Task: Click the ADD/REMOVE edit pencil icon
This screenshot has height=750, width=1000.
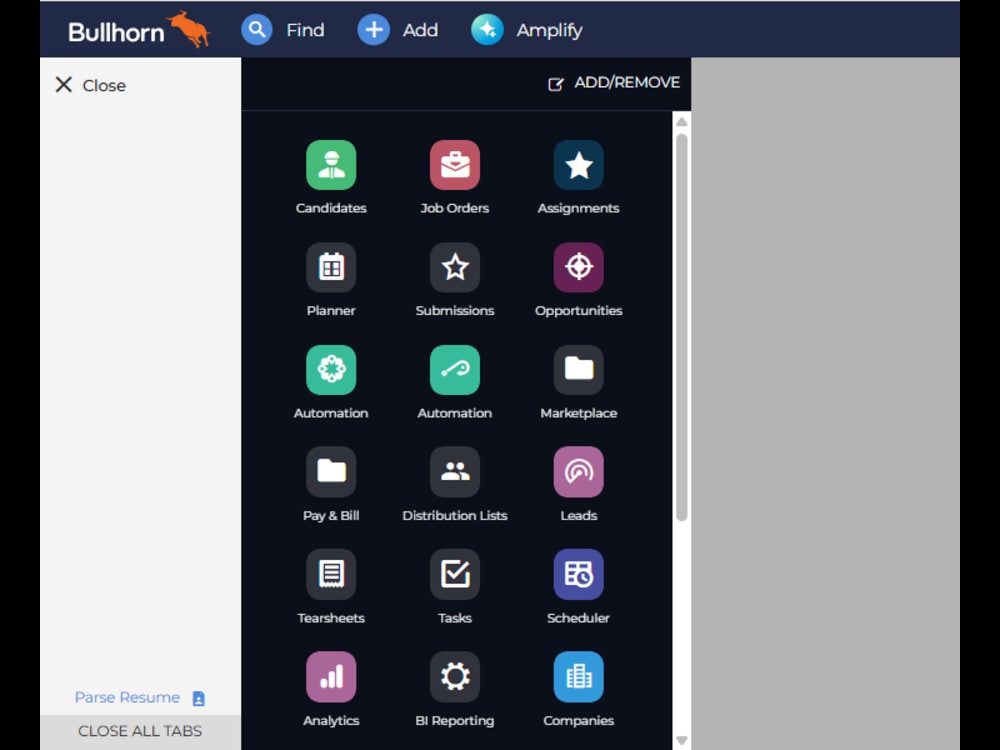Action: click(x=555, y=84)
